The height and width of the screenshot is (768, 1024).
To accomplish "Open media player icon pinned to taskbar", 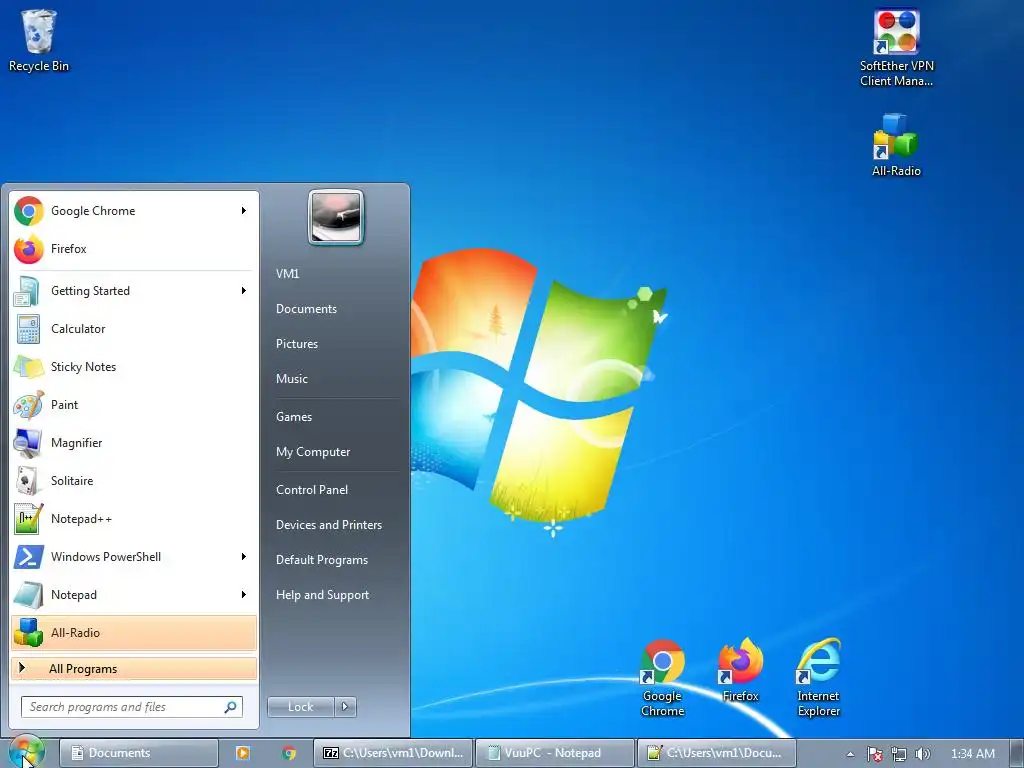I will tap(242, 753).
